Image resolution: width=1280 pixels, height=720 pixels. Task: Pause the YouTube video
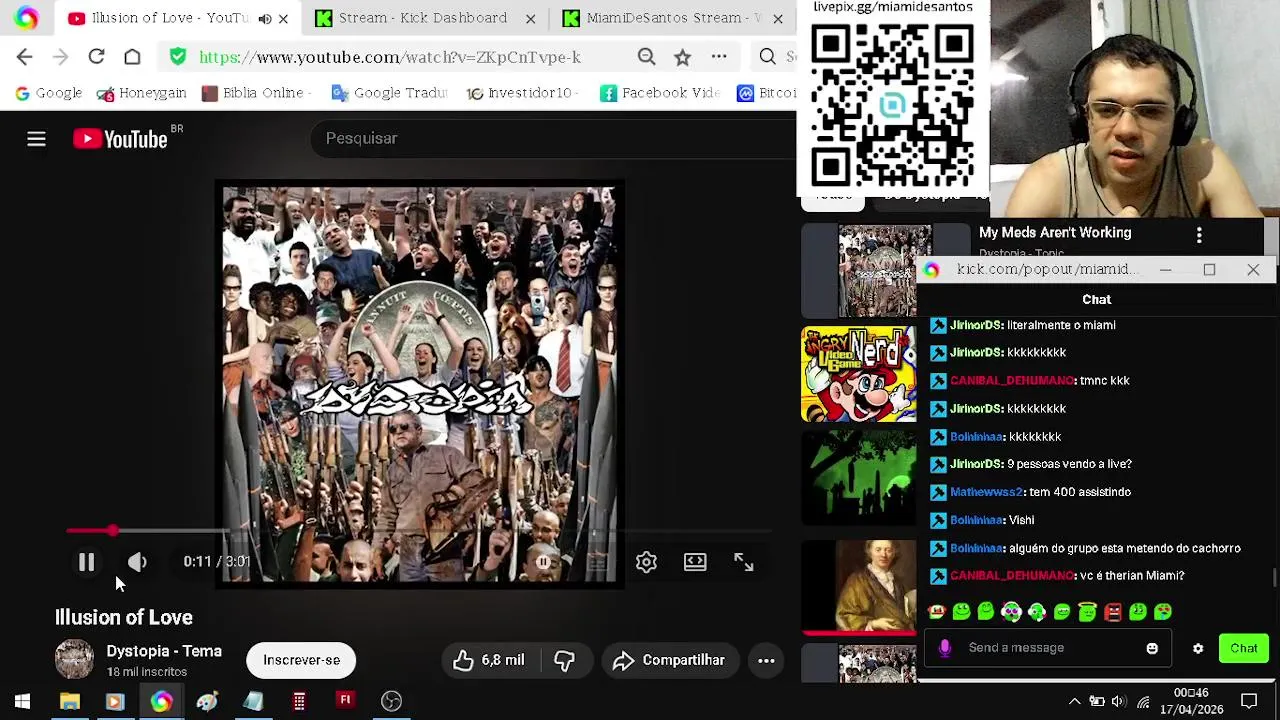87,562
